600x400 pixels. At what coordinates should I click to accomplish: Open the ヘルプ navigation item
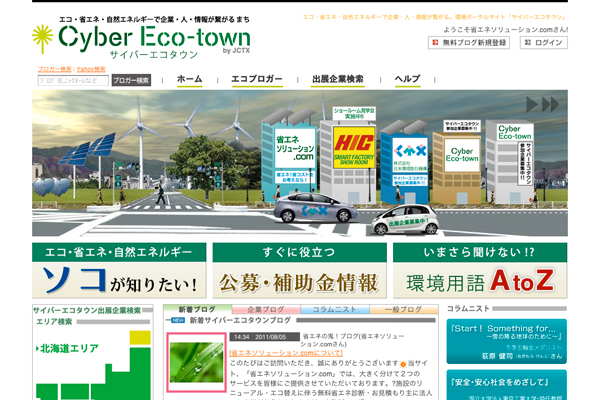point(407,79)
